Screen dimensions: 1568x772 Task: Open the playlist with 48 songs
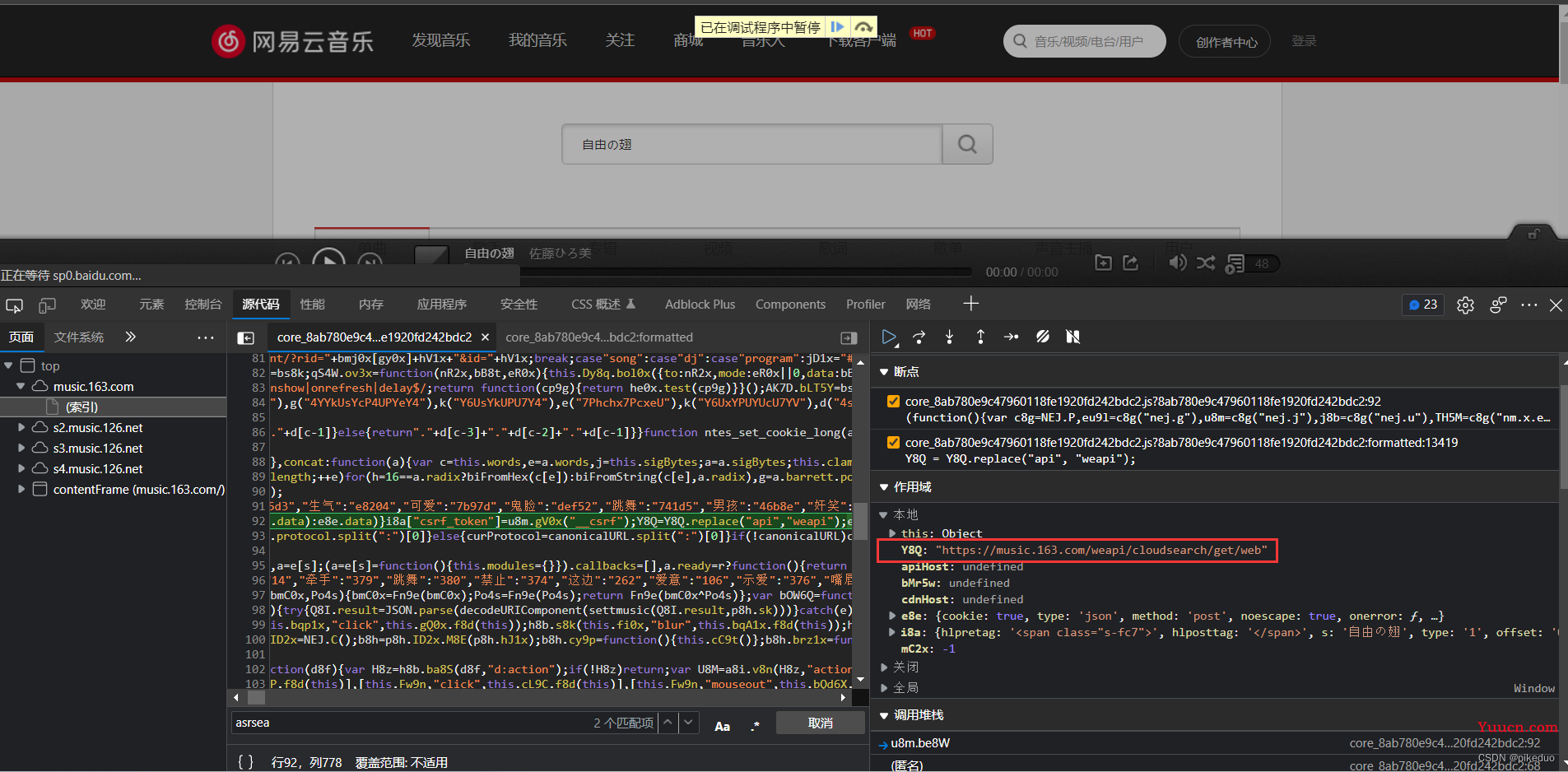coord(1251,263)
